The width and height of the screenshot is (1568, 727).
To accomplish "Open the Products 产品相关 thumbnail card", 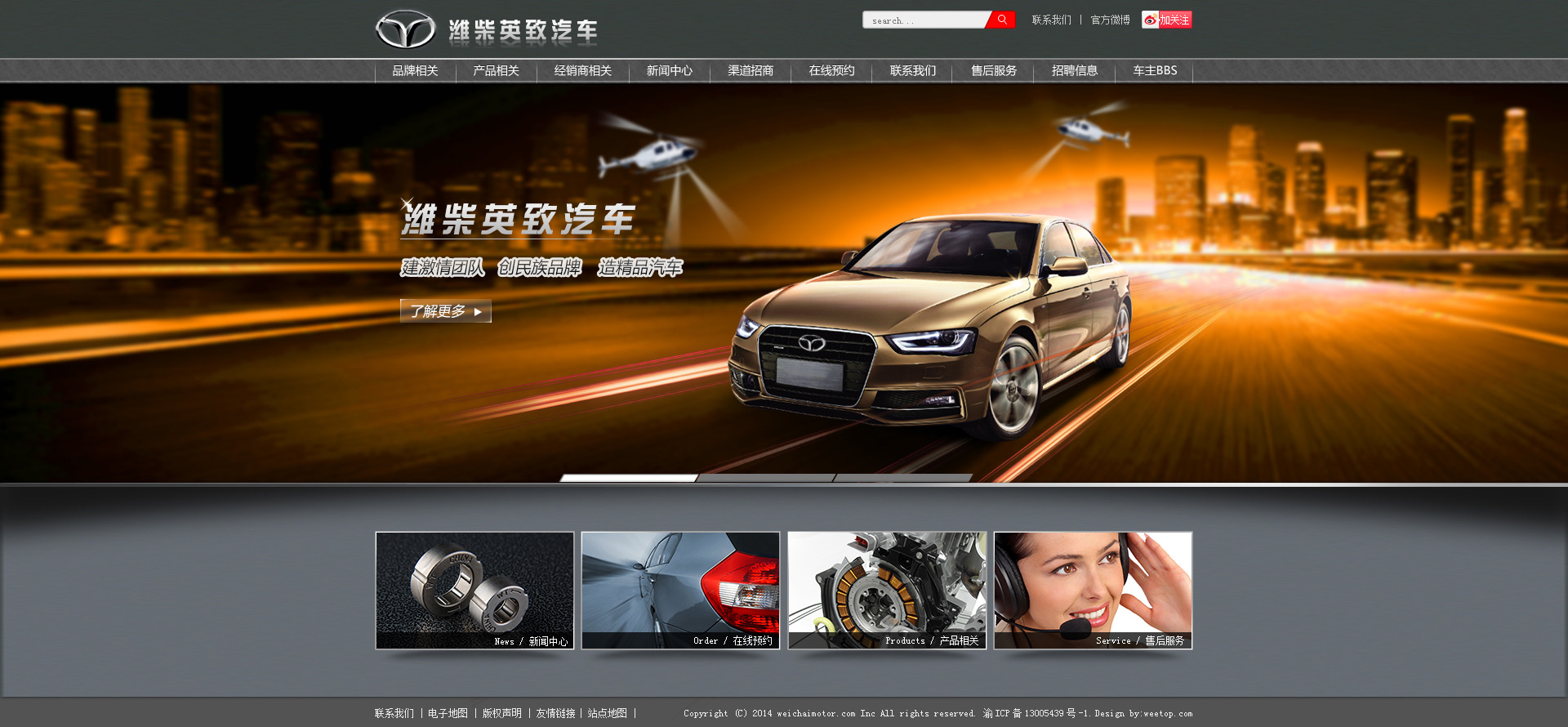I will coord(887,591).
